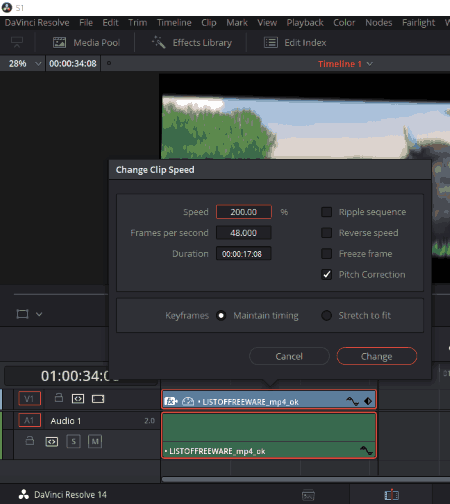The height and width of the screenshot is (504, 450).
Task: Toggle lock on video track V1
Action: [59, 398]
